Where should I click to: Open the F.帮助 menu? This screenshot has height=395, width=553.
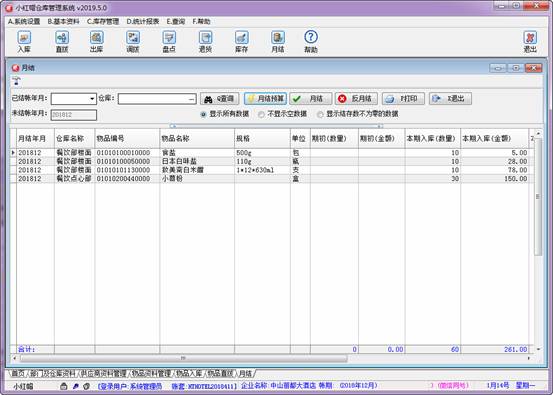pos(201,22)
